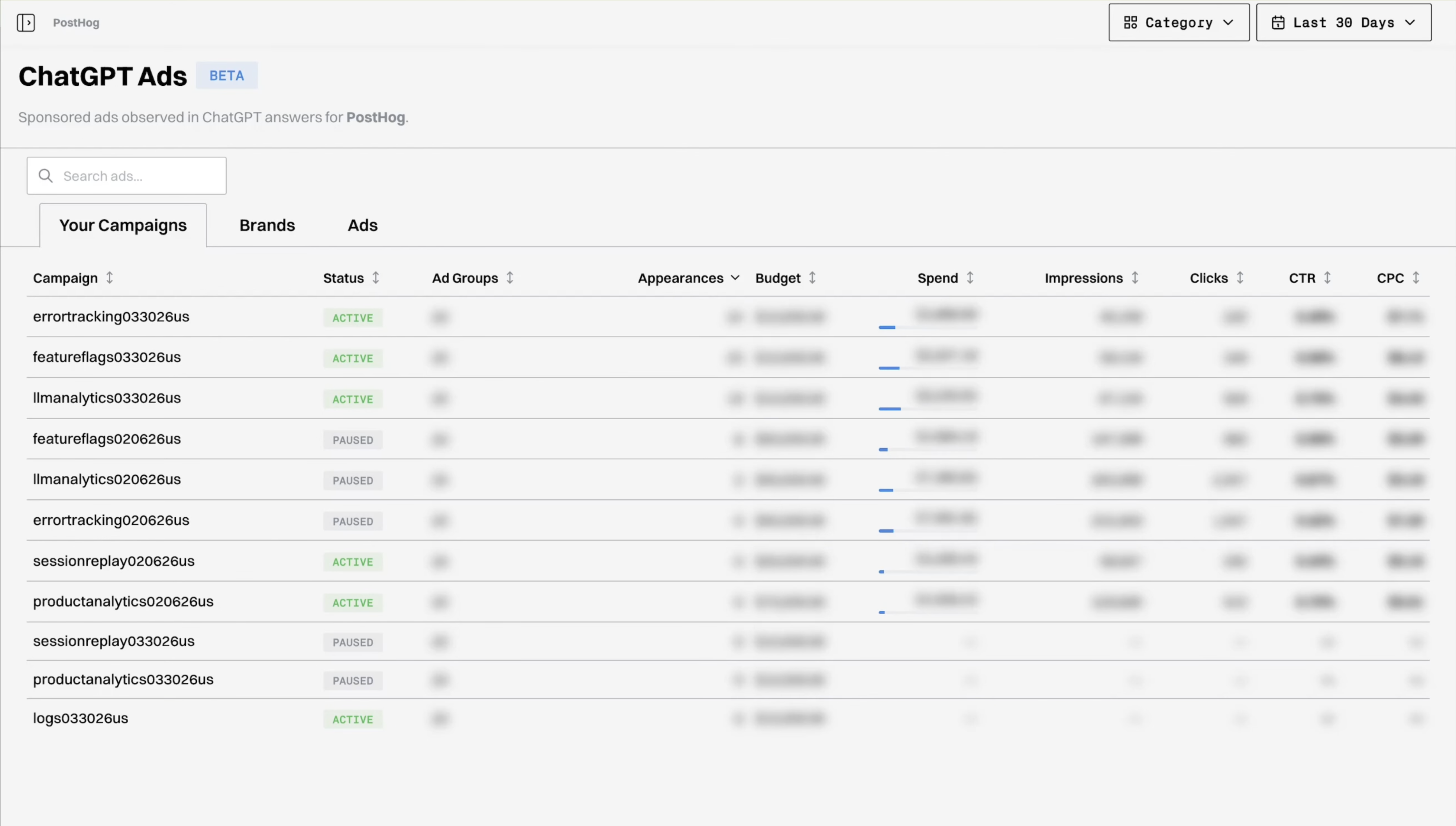Switch to the Ads tab
Screen dimensions: 1456x826
pyautogui.click(x=362, y=225)
